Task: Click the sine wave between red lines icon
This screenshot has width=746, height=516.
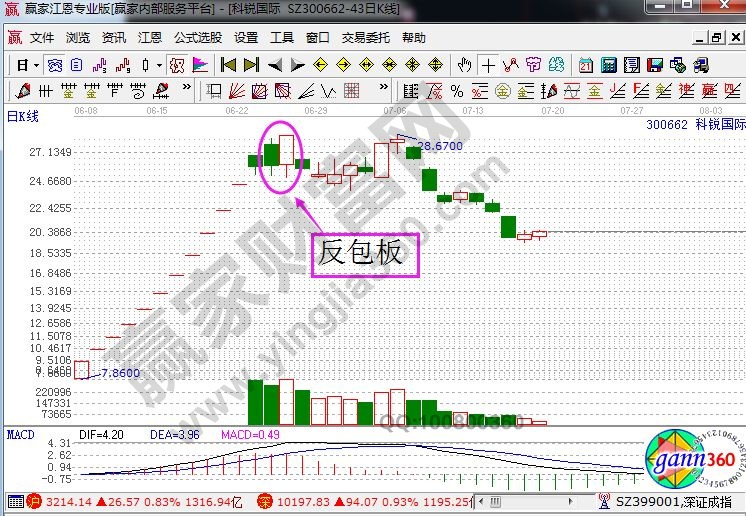Action: click(572, 90)
